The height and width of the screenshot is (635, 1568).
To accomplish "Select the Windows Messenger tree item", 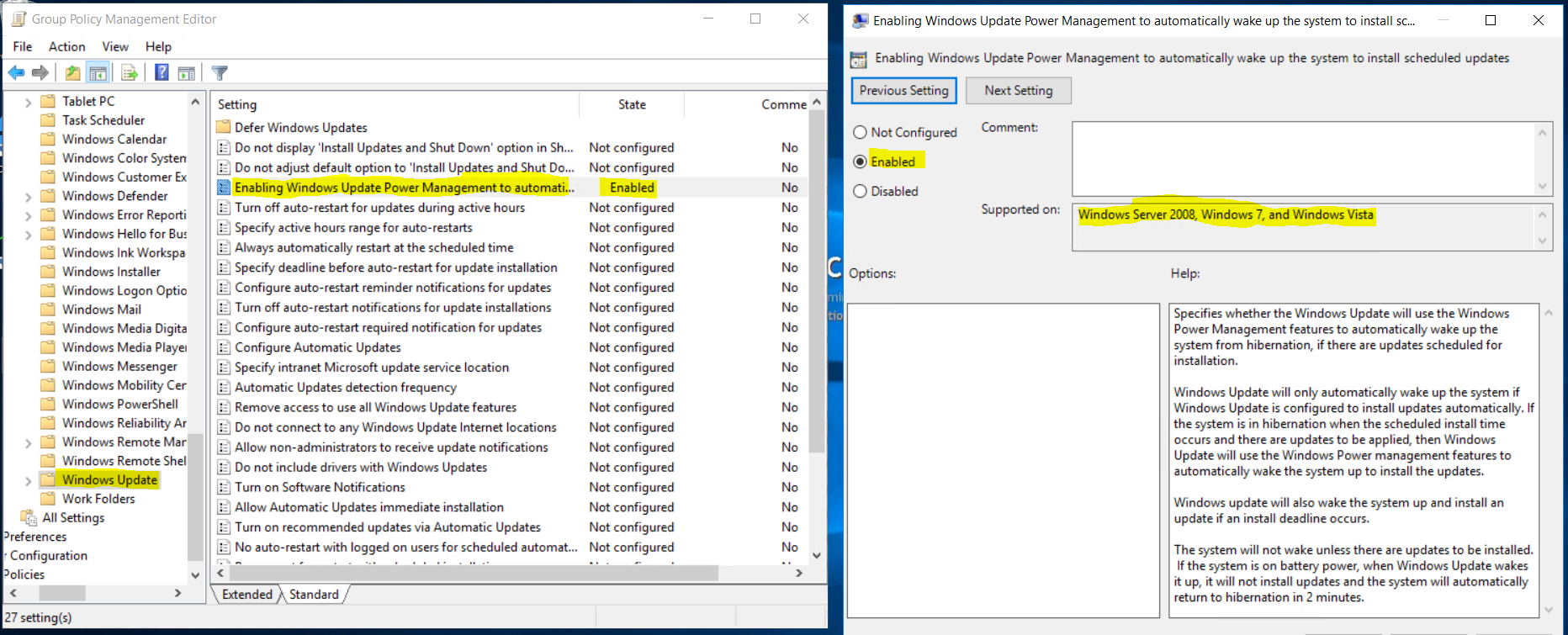I will (119, 366).
